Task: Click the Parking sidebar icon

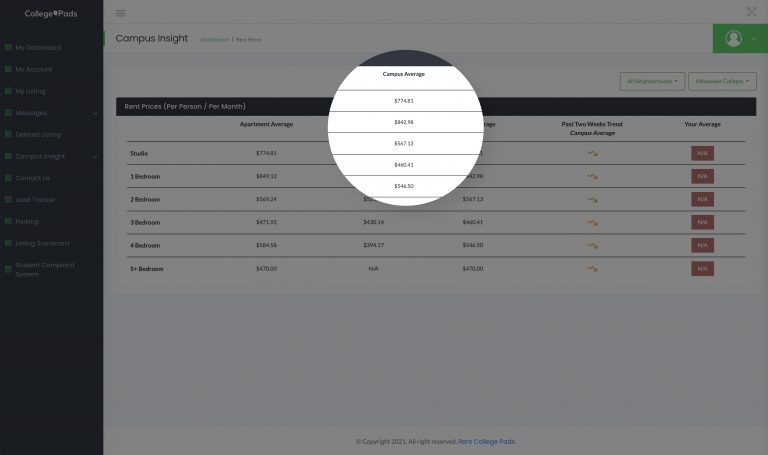Action: click(x=8, y=221)
